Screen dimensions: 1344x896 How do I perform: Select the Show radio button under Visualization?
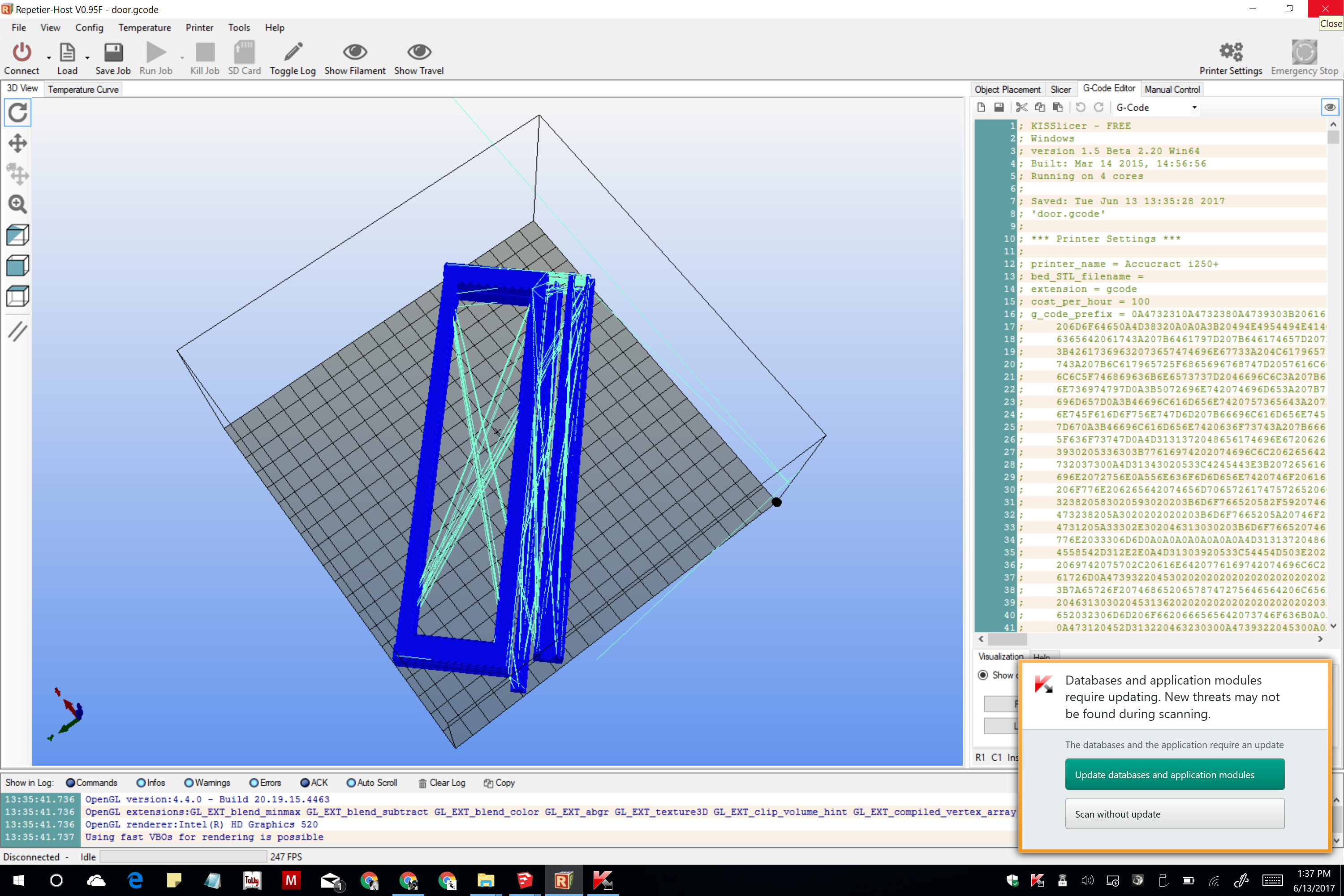tap(983, 676)
